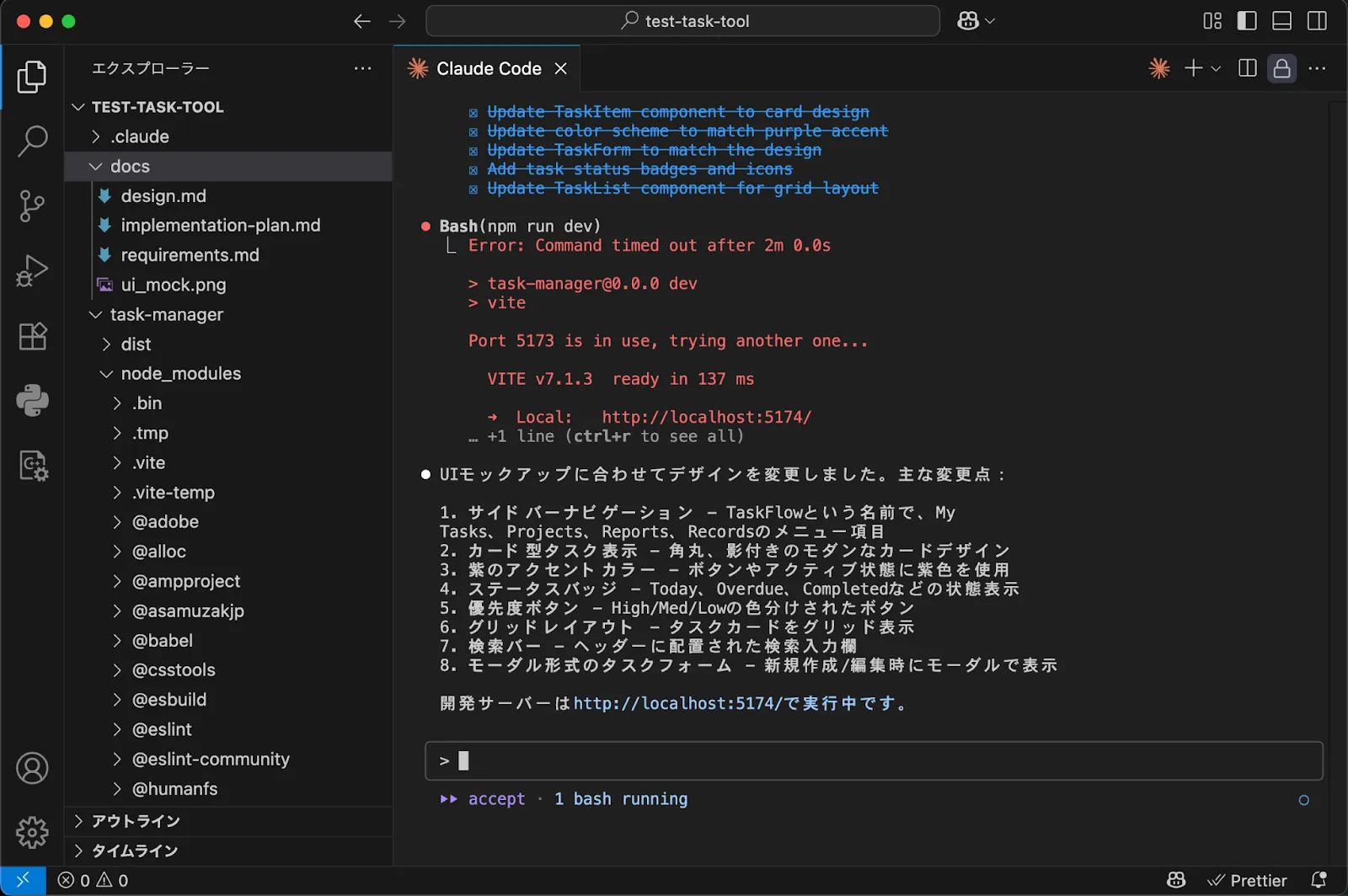The width and height of the screenshot is (1348, 896).
Task: Open the Source Control view
Action: coord(32,205)
